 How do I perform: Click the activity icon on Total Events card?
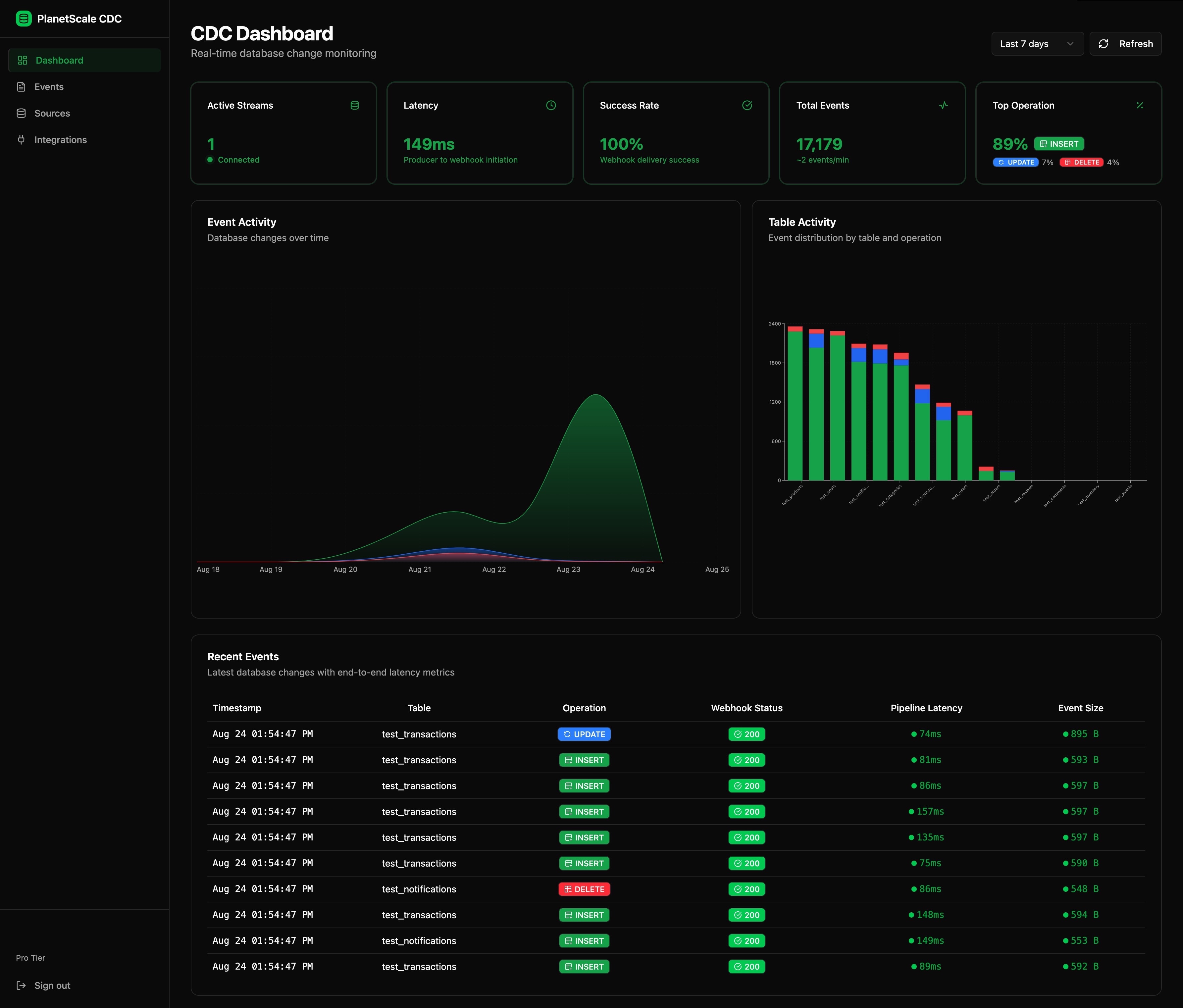click(x=943, y=105)
